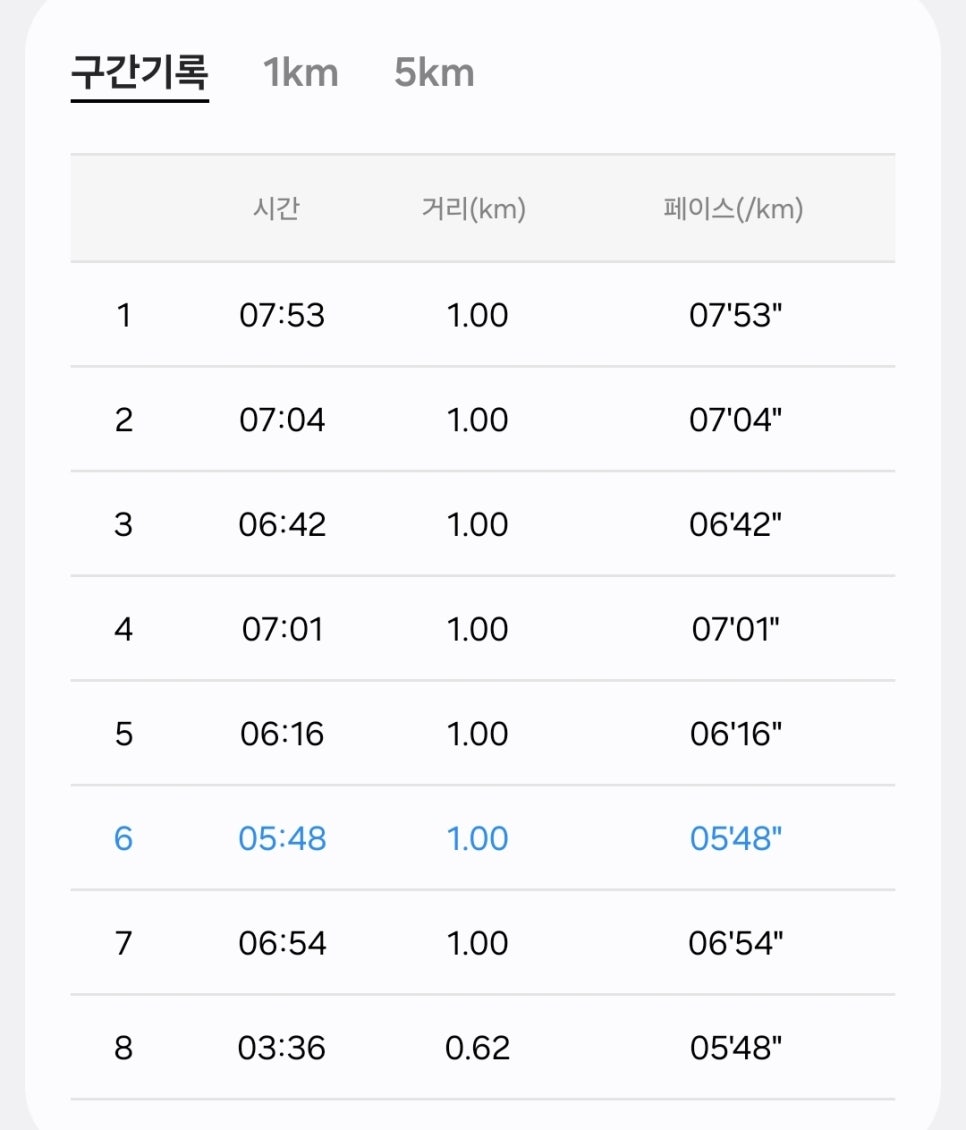Viewport: 966px width, 1130px height.
Task: Click lap 5 pace 06'16"
Action: click(735, 734)
